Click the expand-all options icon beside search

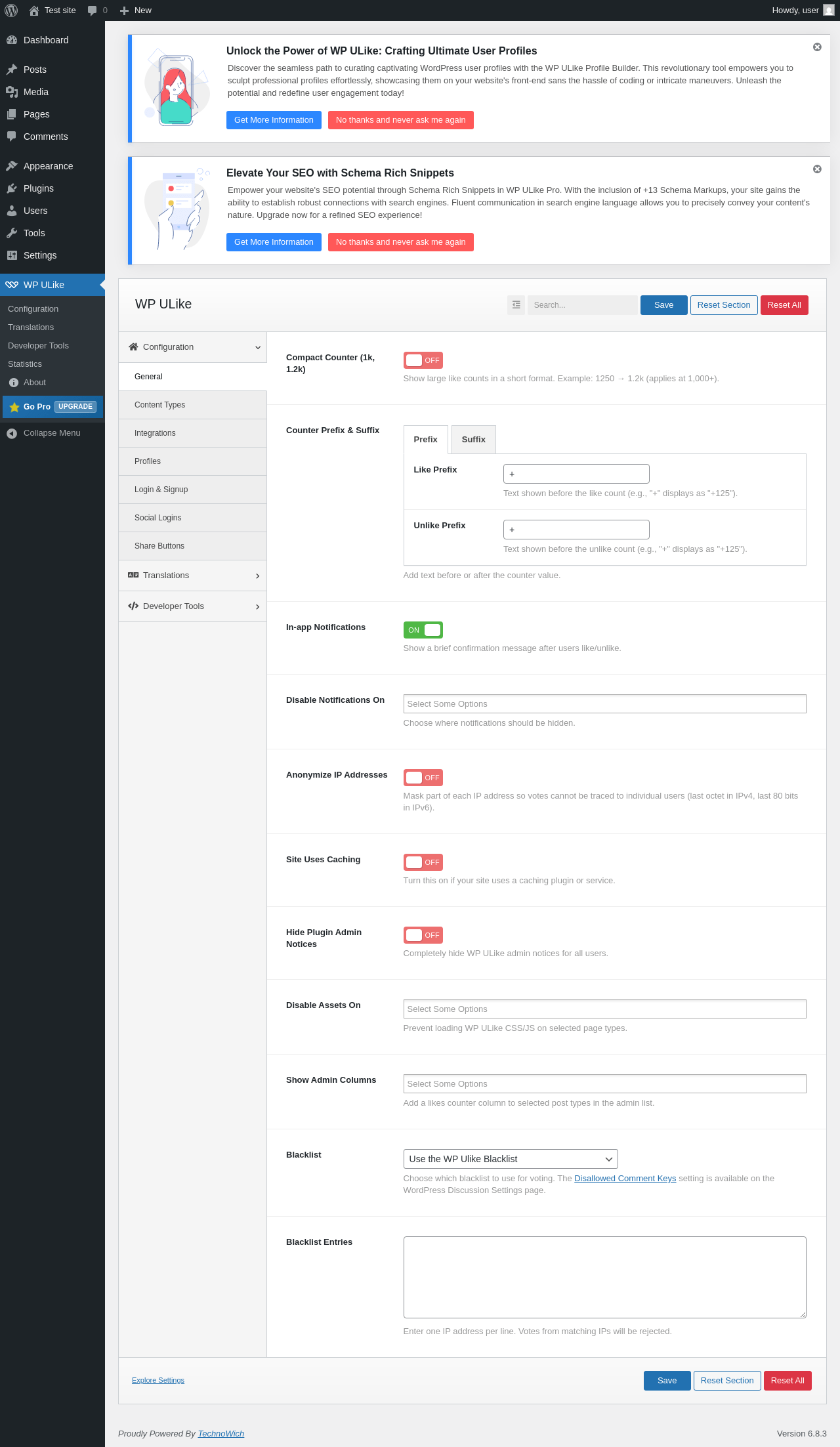coord(516,305)
